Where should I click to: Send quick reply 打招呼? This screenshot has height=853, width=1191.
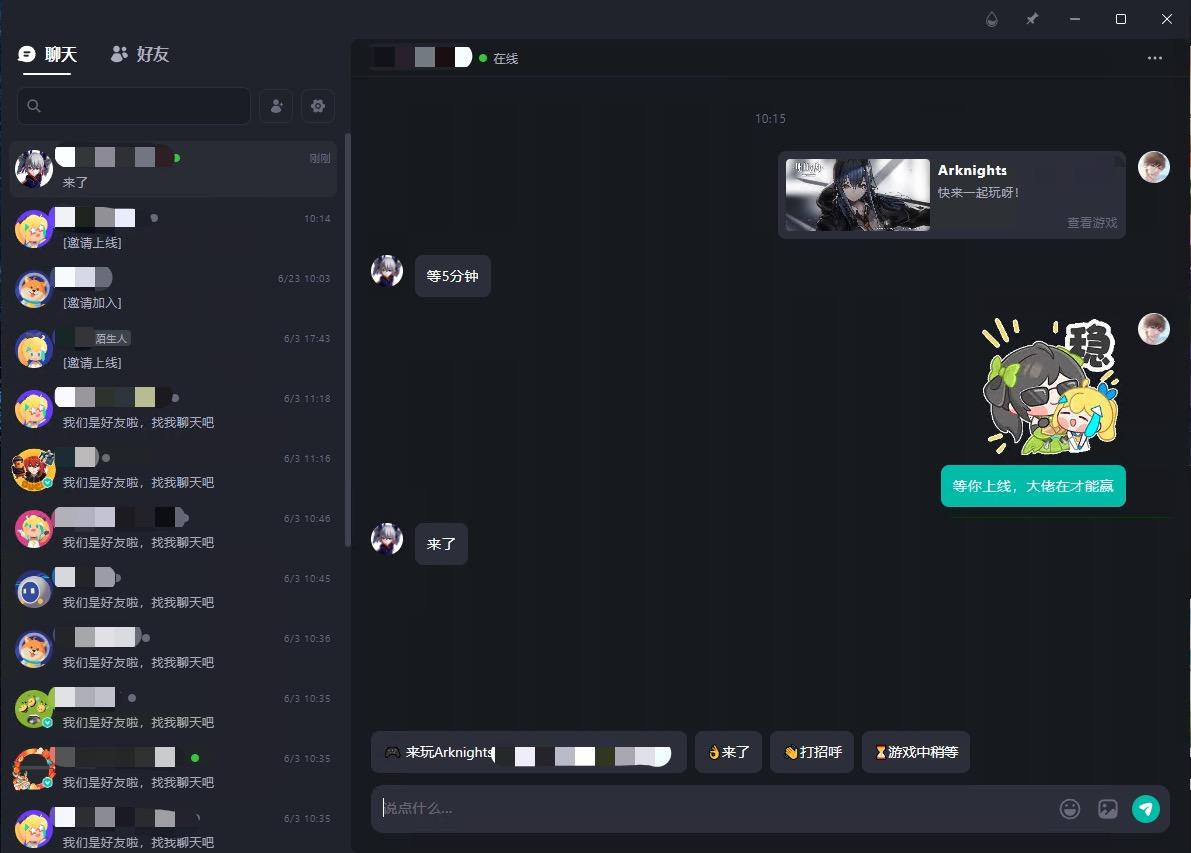coord(812,752)
